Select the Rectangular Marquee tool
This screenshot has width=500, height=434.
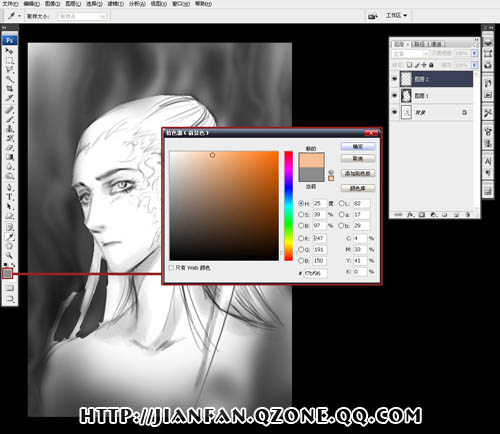click(10, 60)
